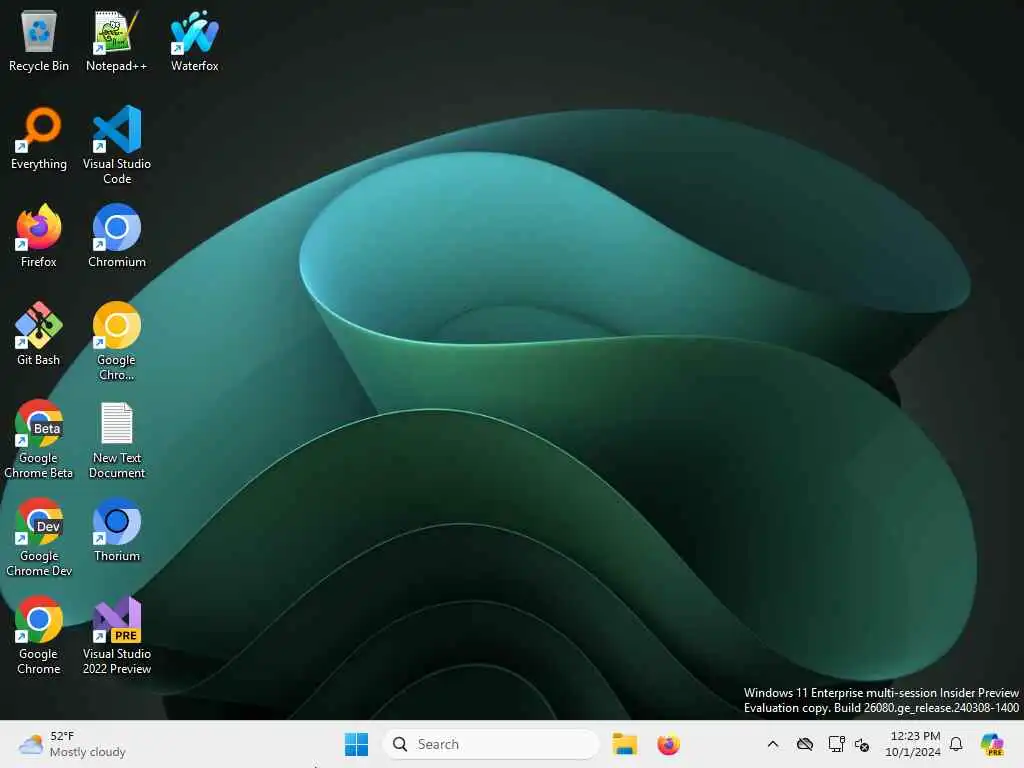The width and height of the screenshot is (1024, 768).
Task: Open the clock showing 12:23 PM
Action: [913, 744]
